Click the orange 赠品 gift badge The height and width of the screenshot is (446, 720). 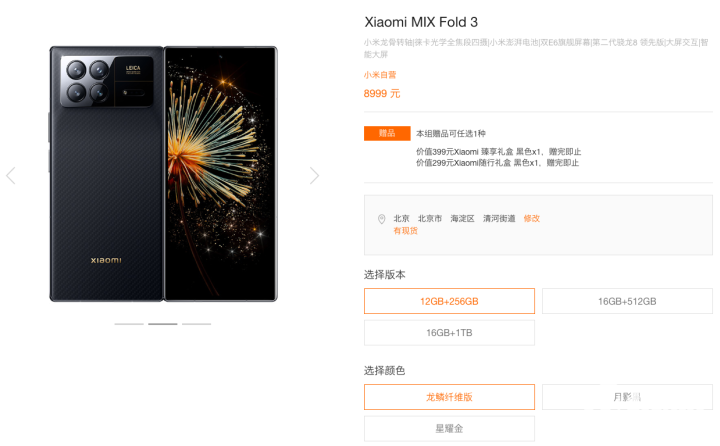pyautogui.click(x=387, y=133)
